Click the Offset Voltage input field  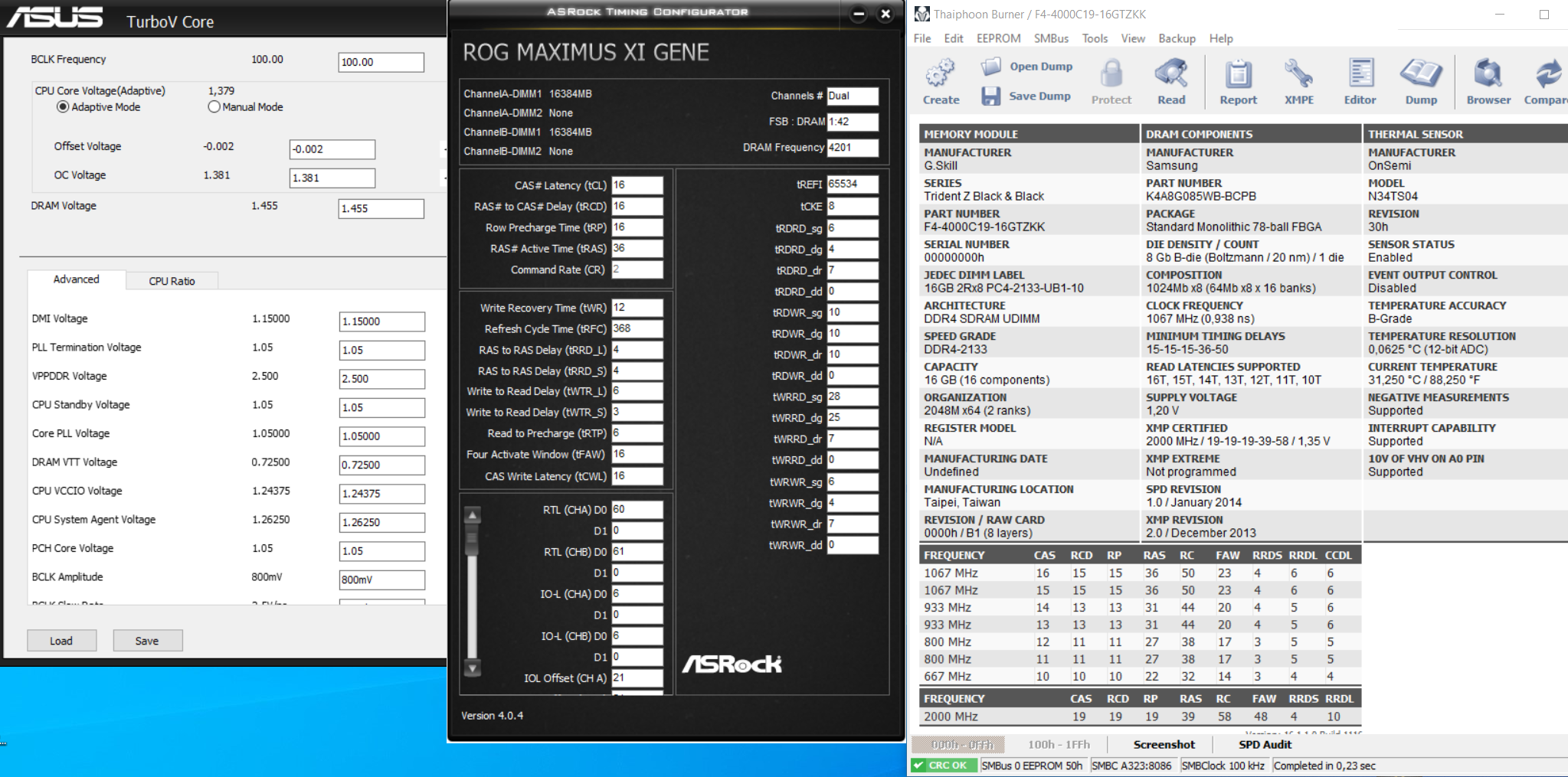(x=332, y=149)
